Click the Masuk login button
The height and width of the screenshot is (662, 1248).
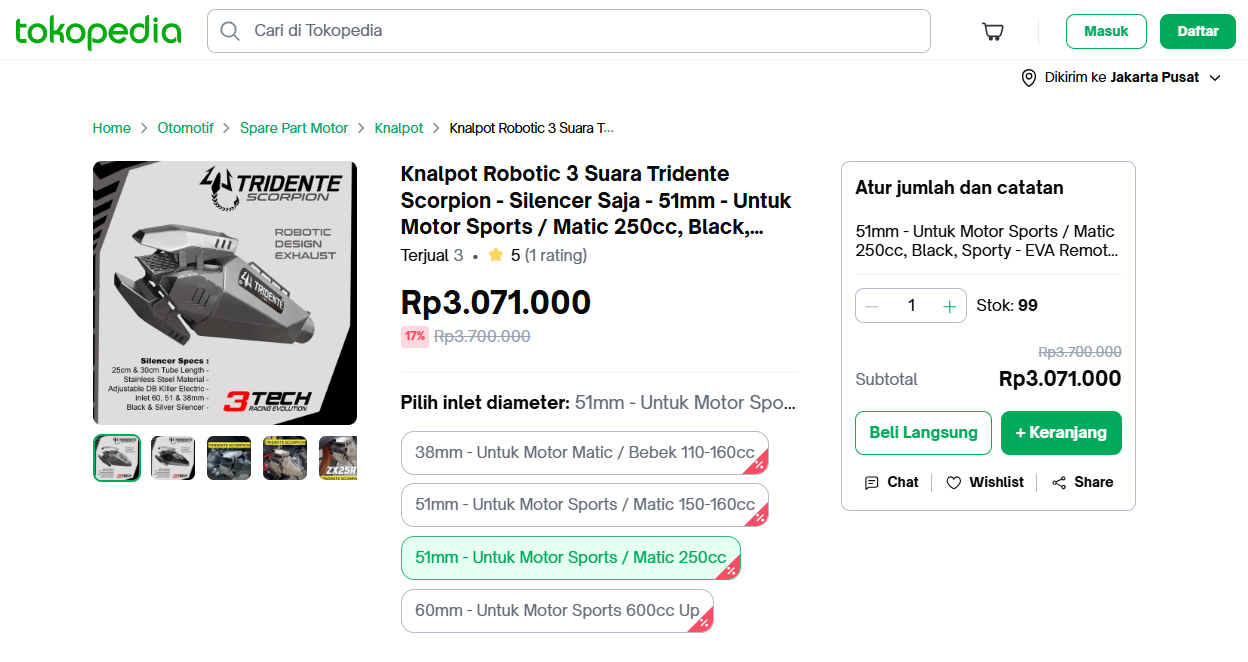(1106, 31)
